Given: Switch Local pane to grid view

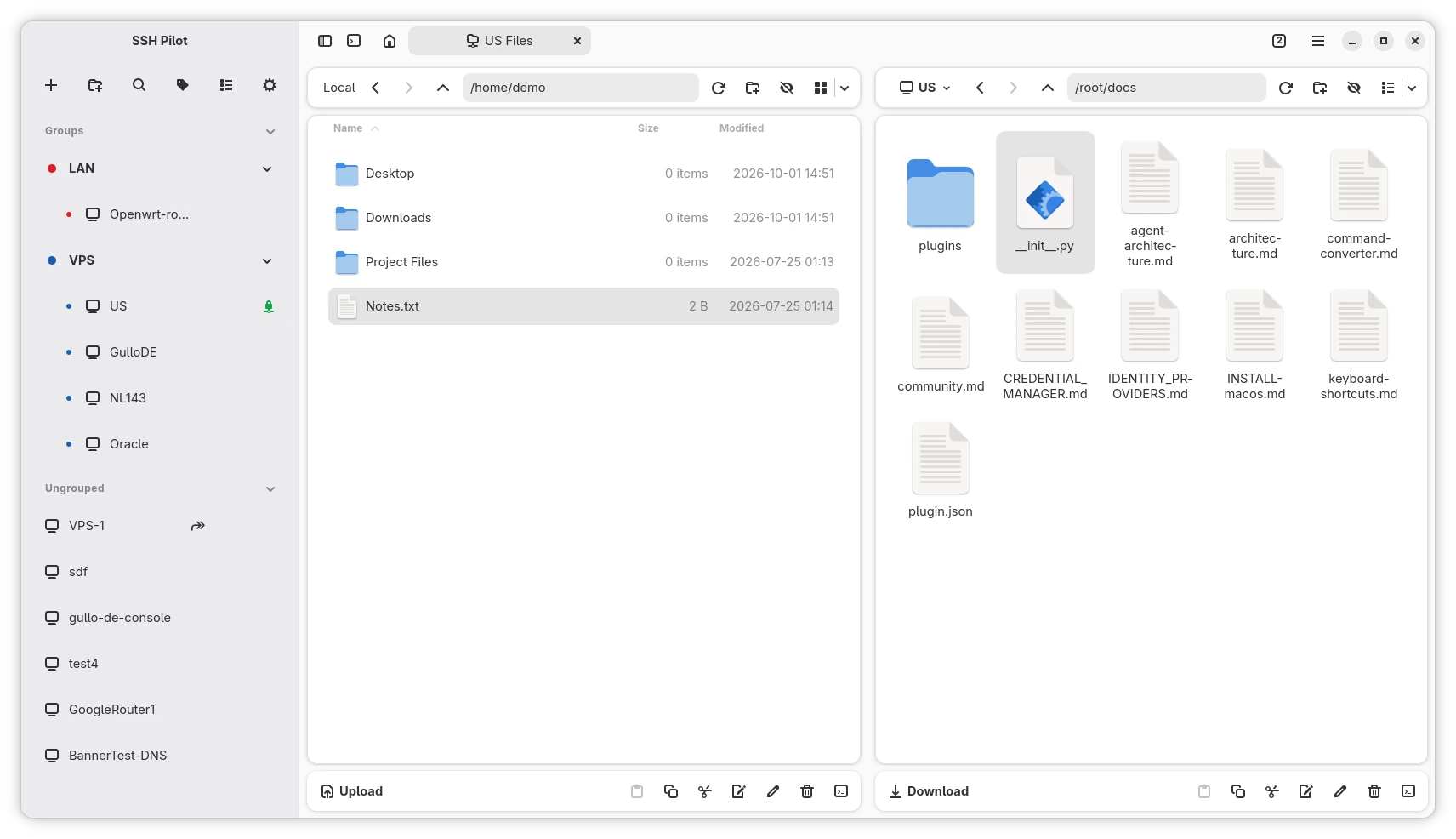Looking at the screenshot, I should [x=821, y=88].
